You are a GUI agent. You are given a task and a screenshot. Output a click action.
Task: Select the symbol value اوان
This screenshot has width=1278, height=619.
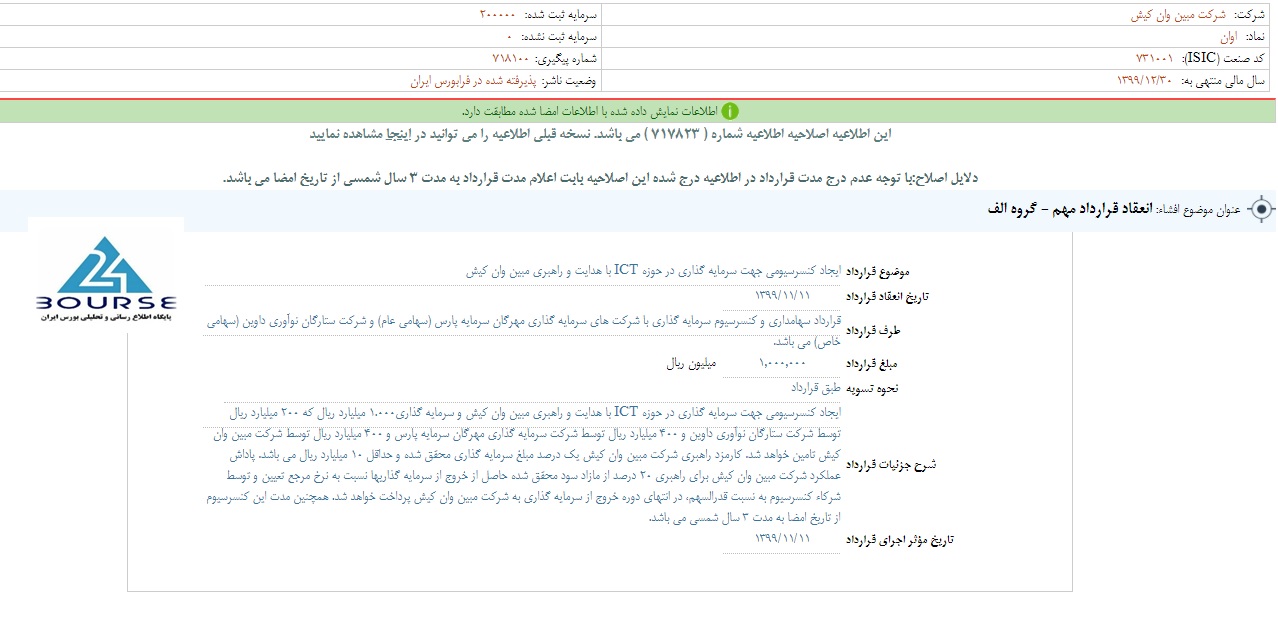[1229, 36]
